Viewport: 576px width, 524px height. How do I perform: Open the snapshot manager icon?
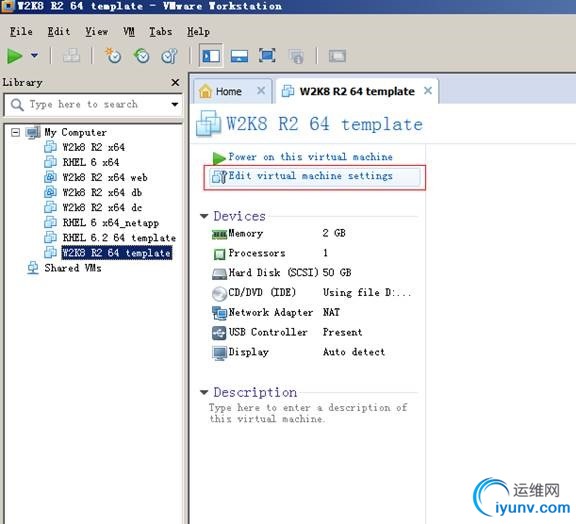(x=169, y=56)
